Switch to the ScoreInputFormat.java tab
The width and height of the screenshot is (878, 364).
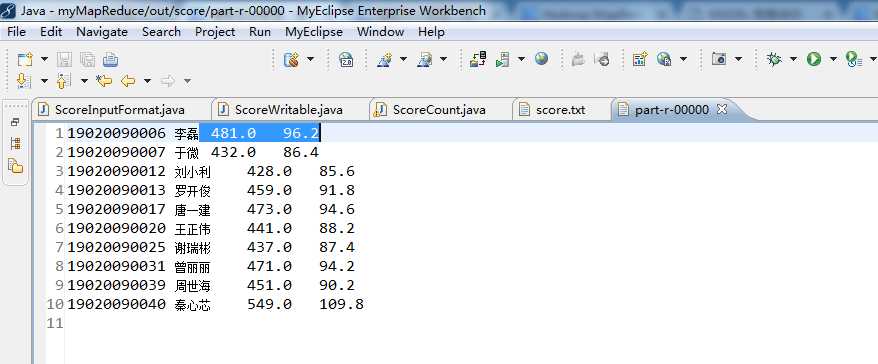[x=119, y=110]
